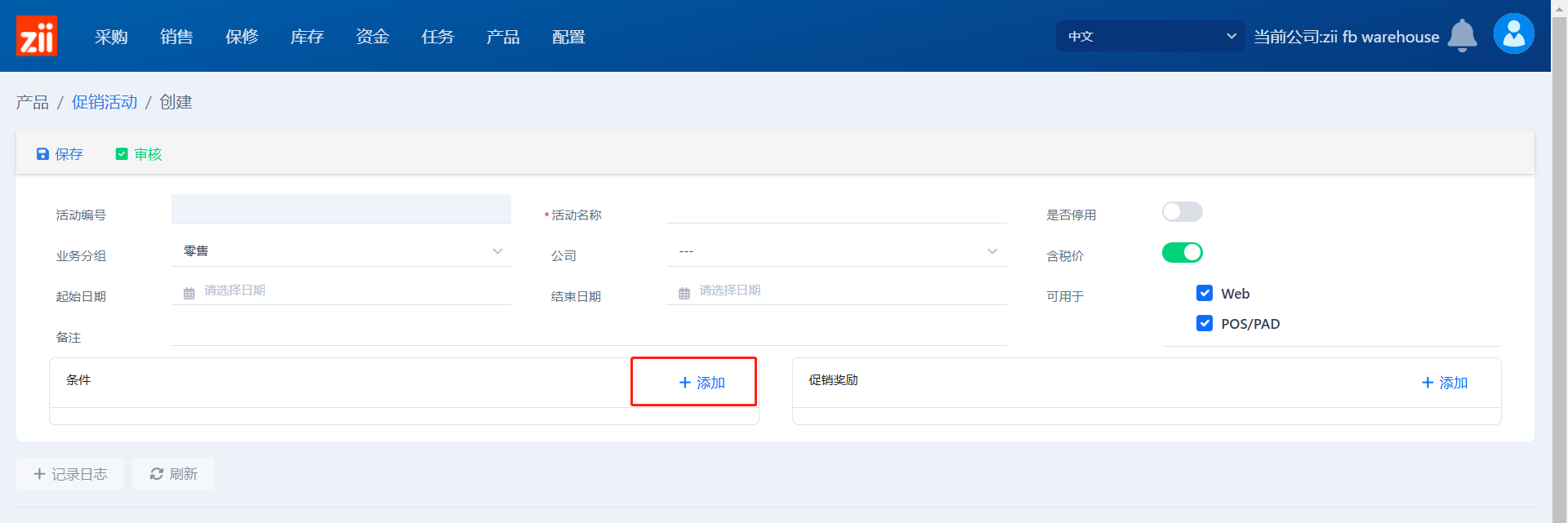Open the 结束日期 date picker field
The width and height of the screenshot is (1568, 523).
point(836,290)
